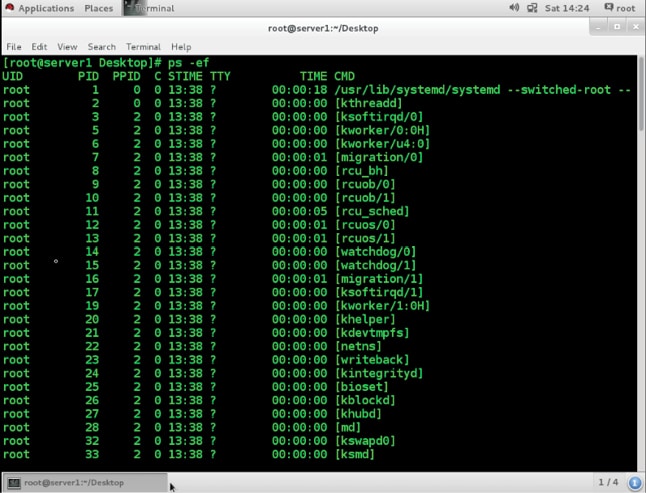This screenshot has width=646, height=493.
Task: Click the [bioset] process entry
Action: pos(362,387)
